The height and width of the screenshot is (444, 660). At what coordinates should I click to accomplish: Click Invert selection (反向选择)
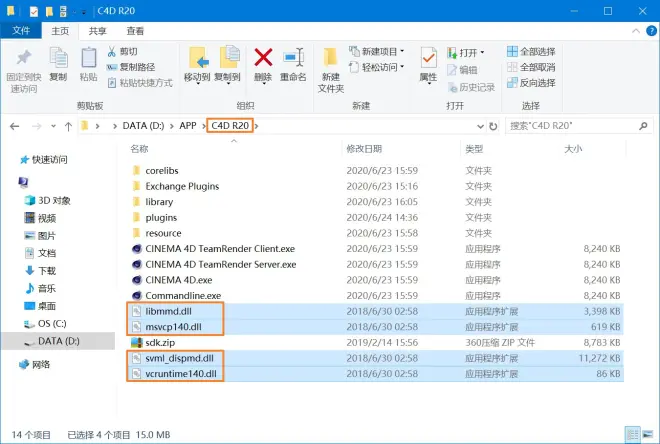[x=531, y=83]
